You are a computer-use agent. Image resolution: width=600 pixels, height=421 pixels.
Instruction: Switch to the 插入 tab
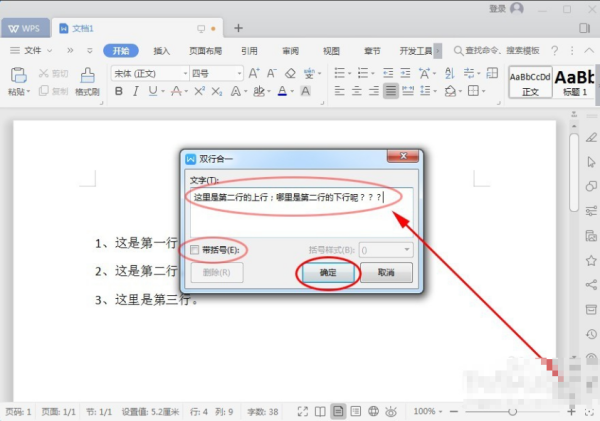[x=161, y=51]
